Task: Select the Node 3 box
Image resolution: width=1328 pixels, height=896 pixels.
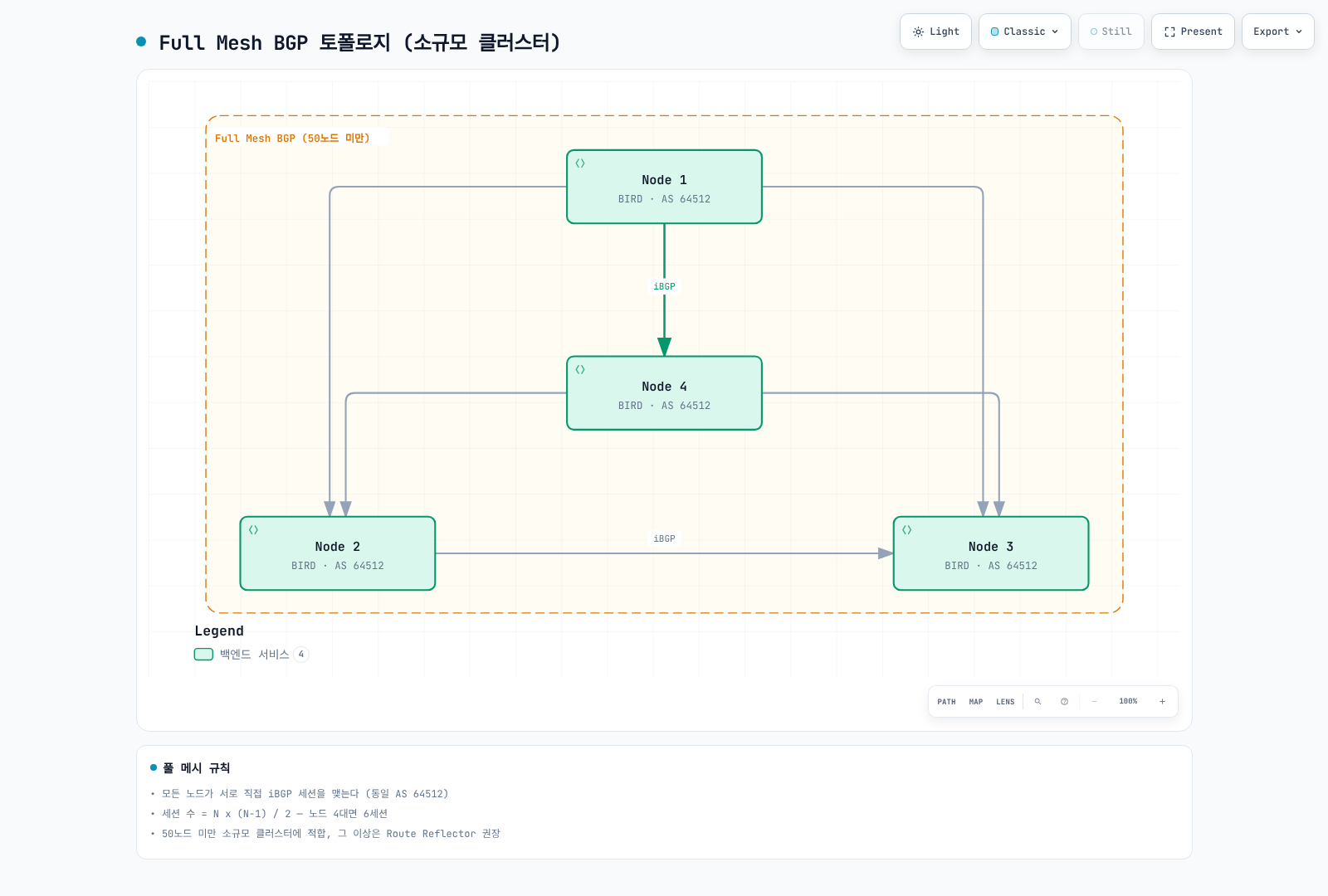Action: (991, 553)
